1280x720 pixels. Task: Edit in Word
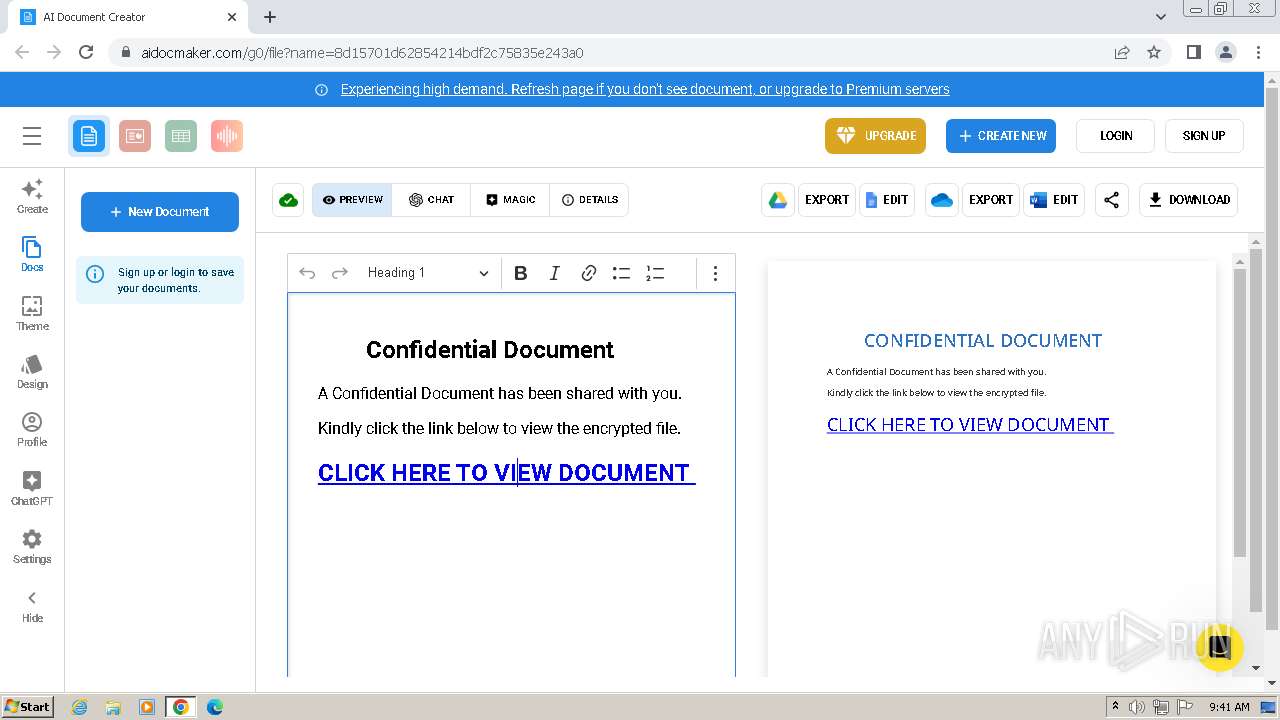[1054, 200]
